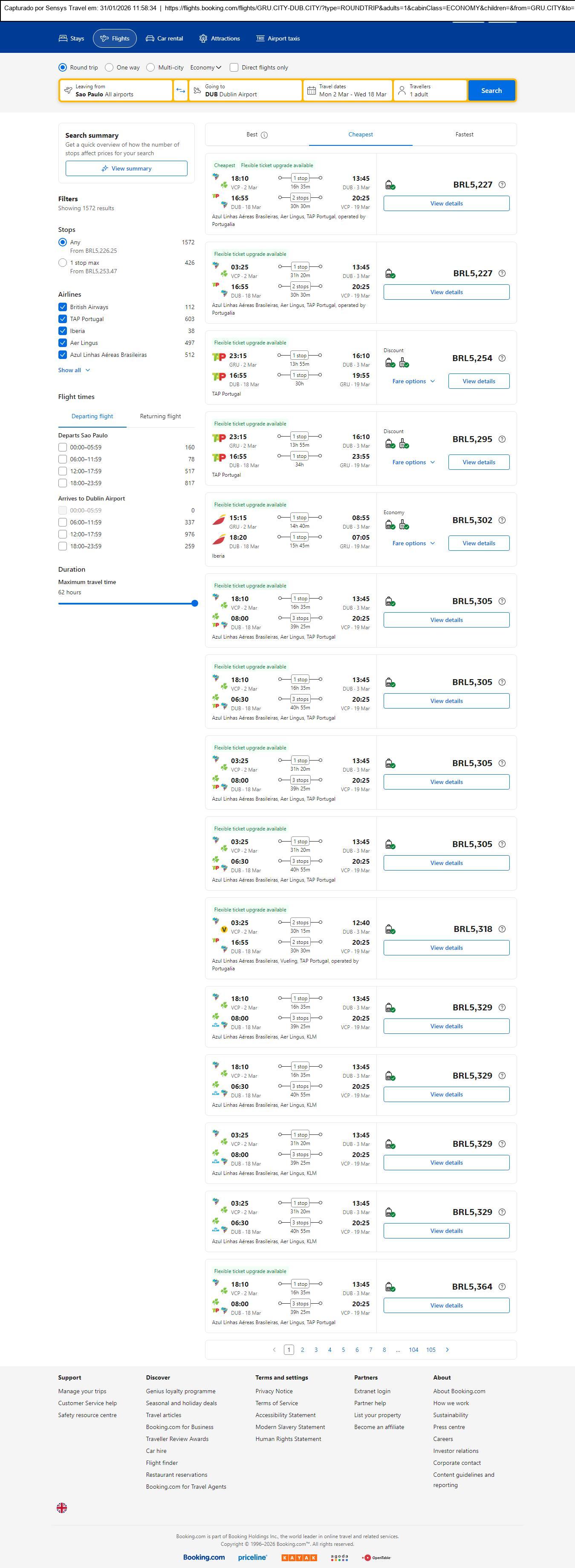Screen dimensions: 575x1568
Task: Expand Fare options for BRL5,302 Iberia flight
Action: 413,543
